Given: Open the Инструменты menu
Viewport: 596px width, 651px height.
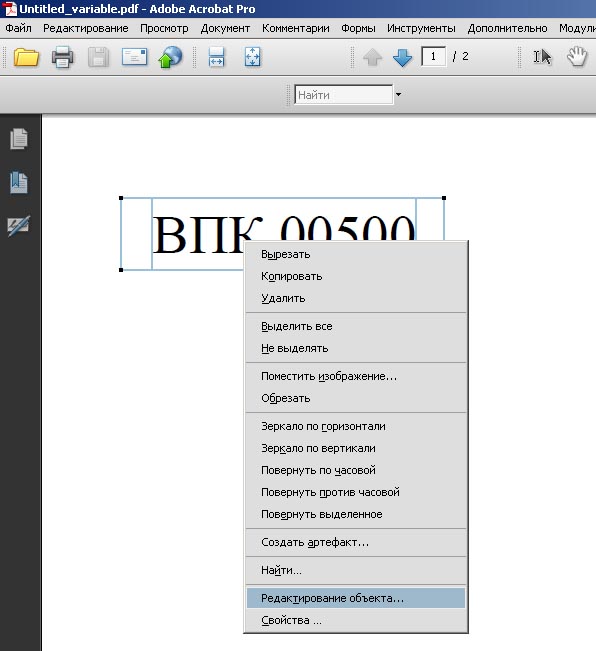Looking at the screenshot, I should click(421, 28).
